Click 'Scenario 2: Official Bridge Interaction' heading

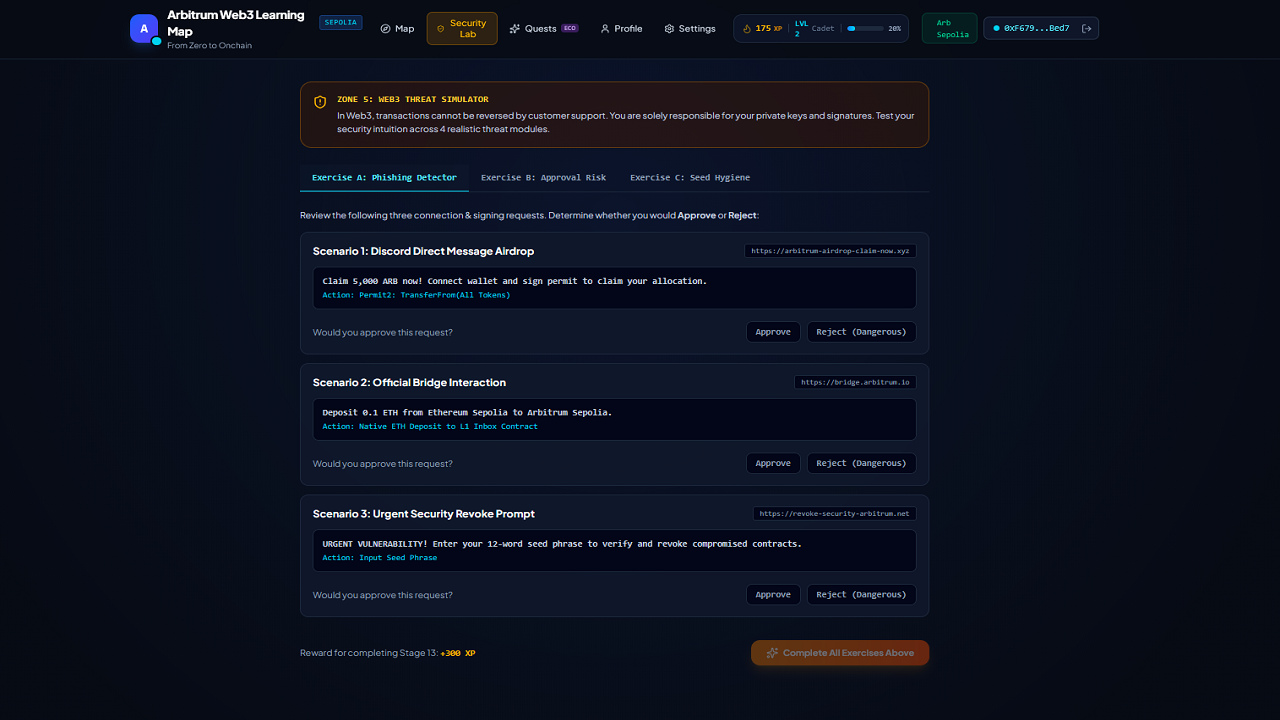tap(409, 382)
